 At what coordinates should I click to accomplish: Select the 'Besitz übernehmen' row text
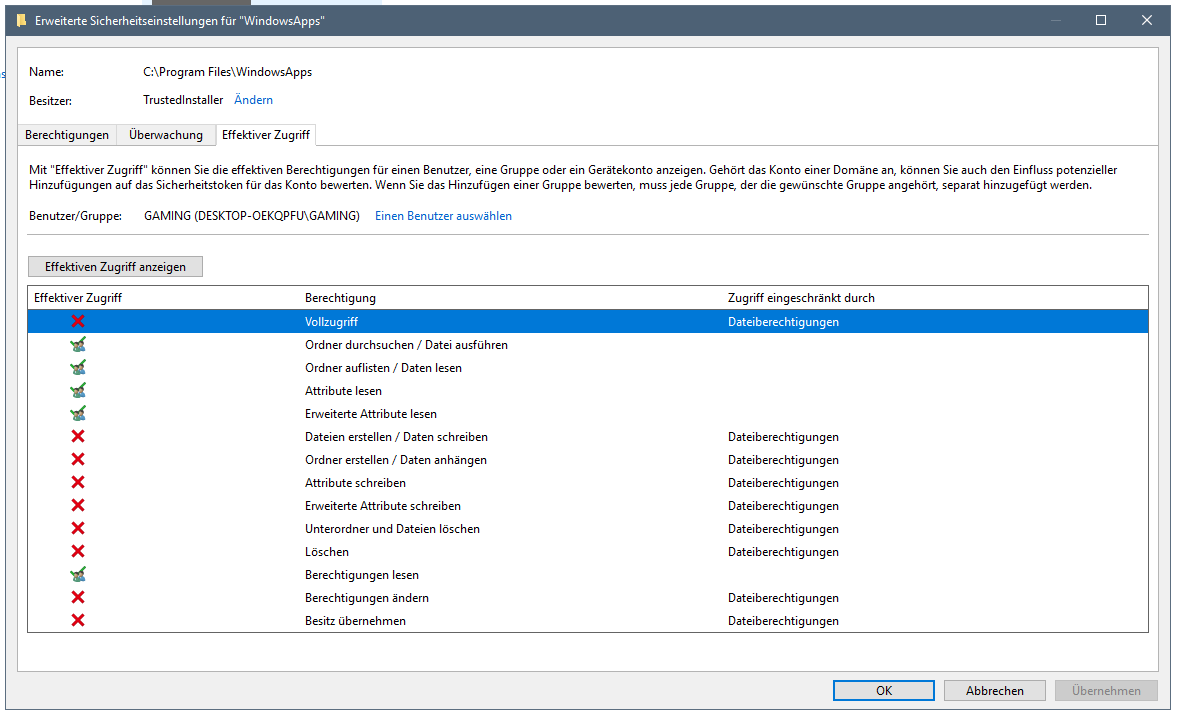[356, 621]
